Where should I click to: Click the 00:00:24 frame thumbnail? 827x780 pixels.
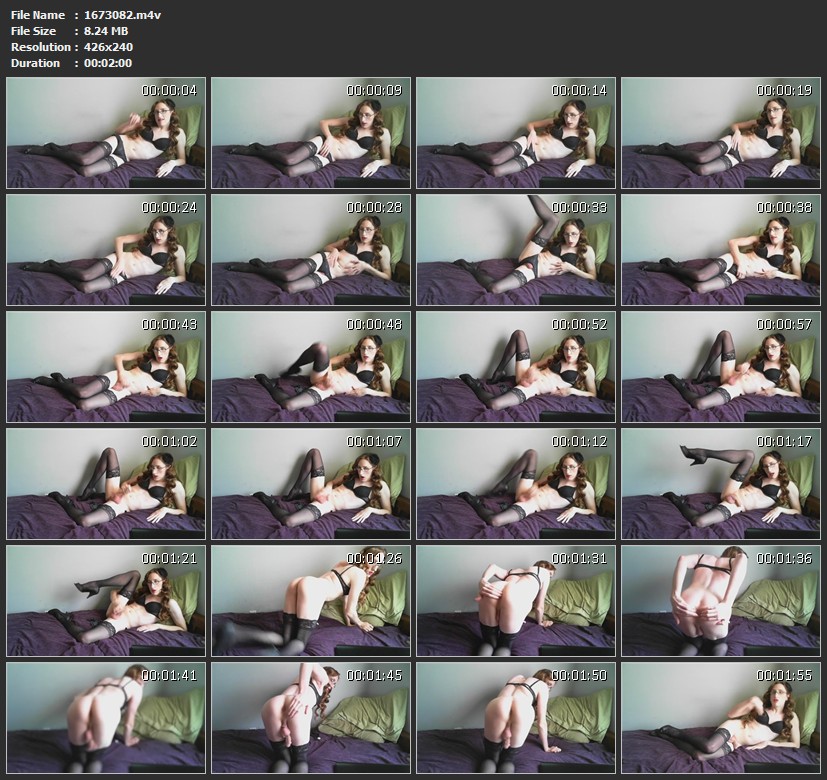(106, 250)
